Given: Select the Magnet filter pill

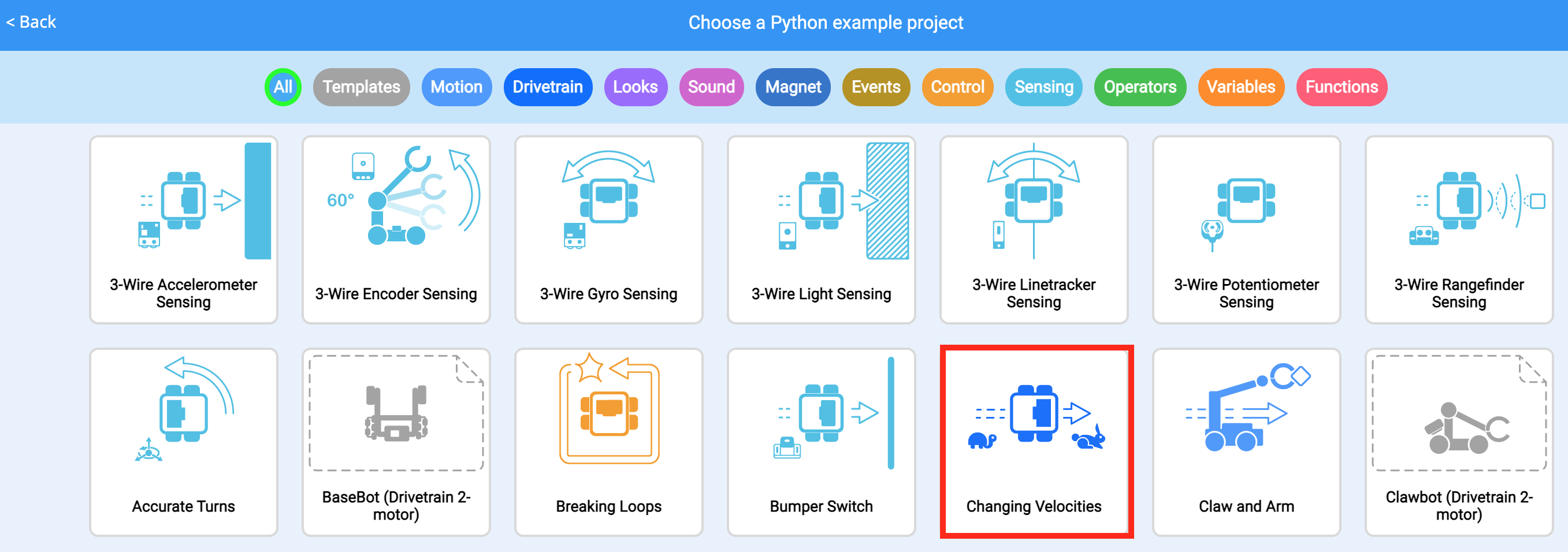Looking at the screenshot, I should coord(793,87).
